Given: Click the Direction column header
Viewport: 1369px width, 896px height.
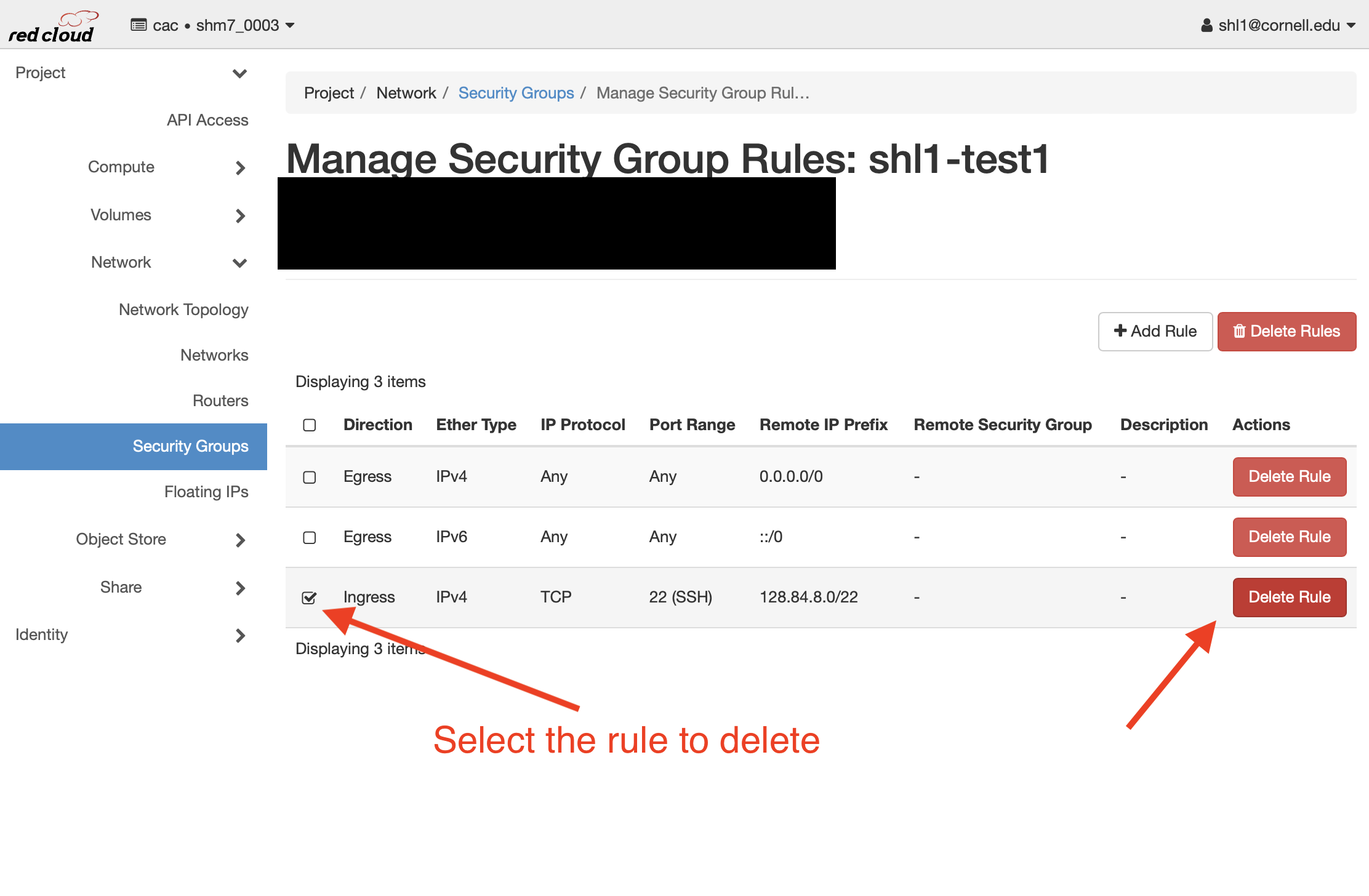Looking at the screenshot, I should point(378,425).
